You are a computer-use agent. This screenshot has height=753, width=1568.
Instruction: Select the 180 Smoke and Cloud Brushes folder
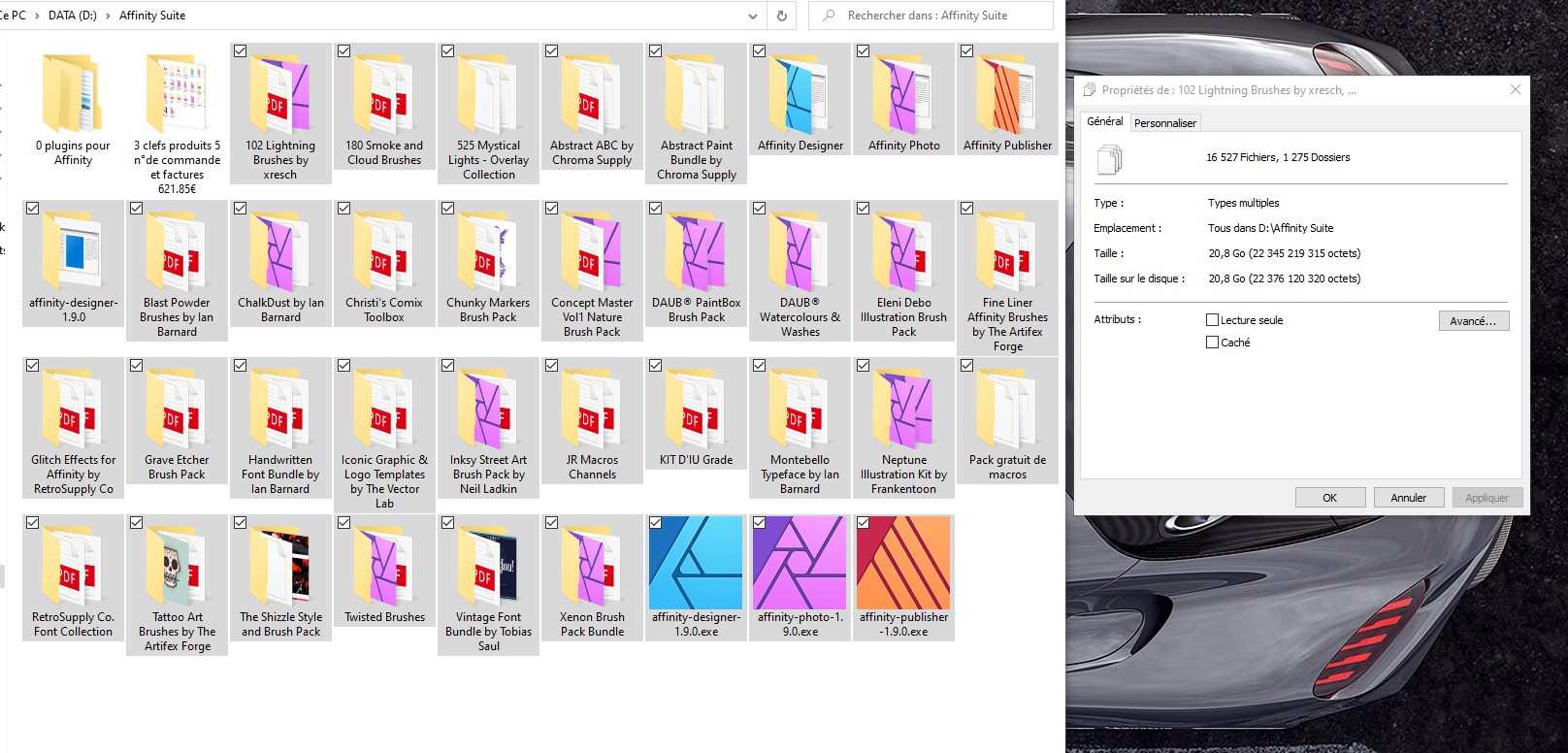(384, 104)
